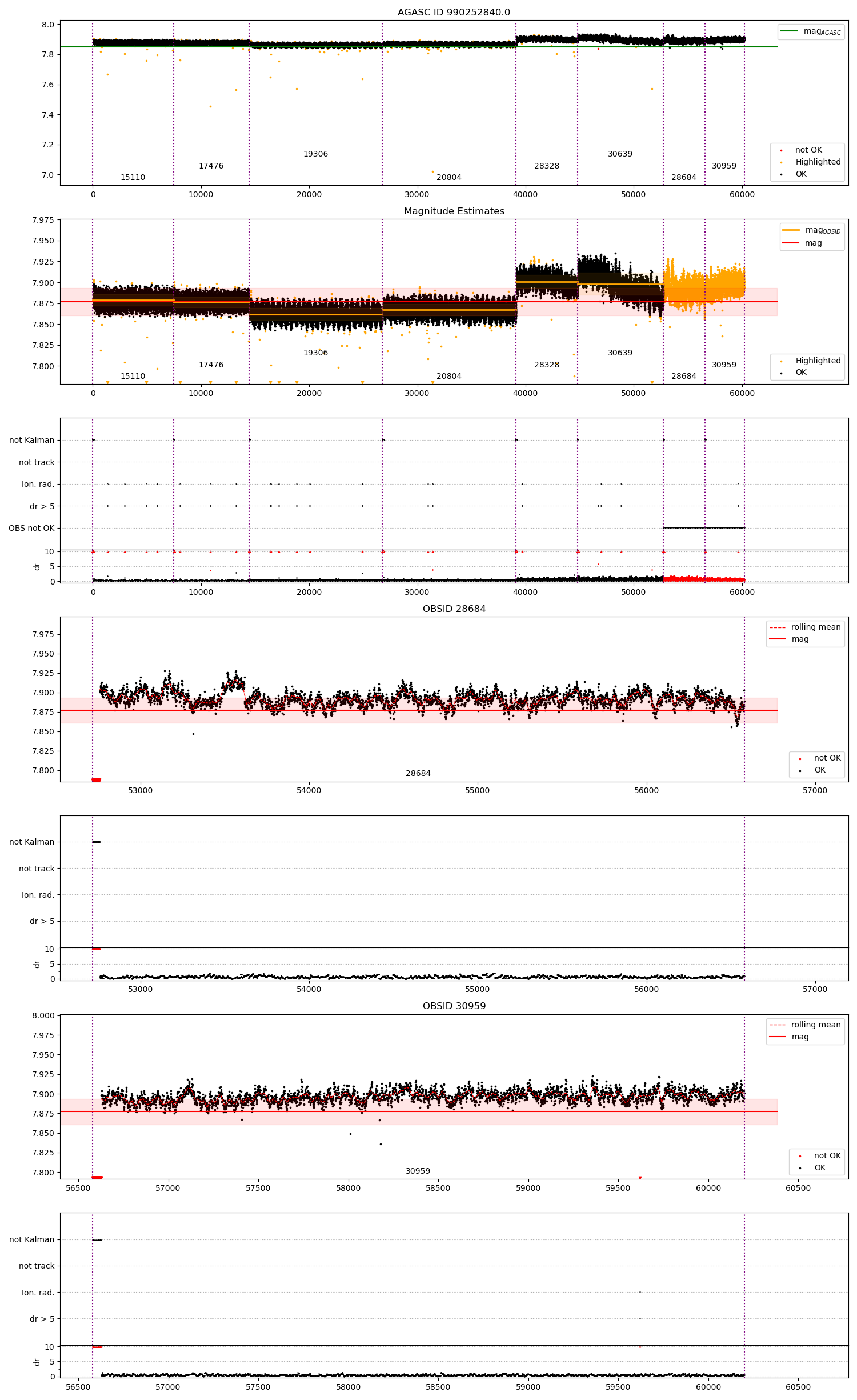
Task: Click the '7.2' y-axis tick label
Action: [x=48, y=145]
